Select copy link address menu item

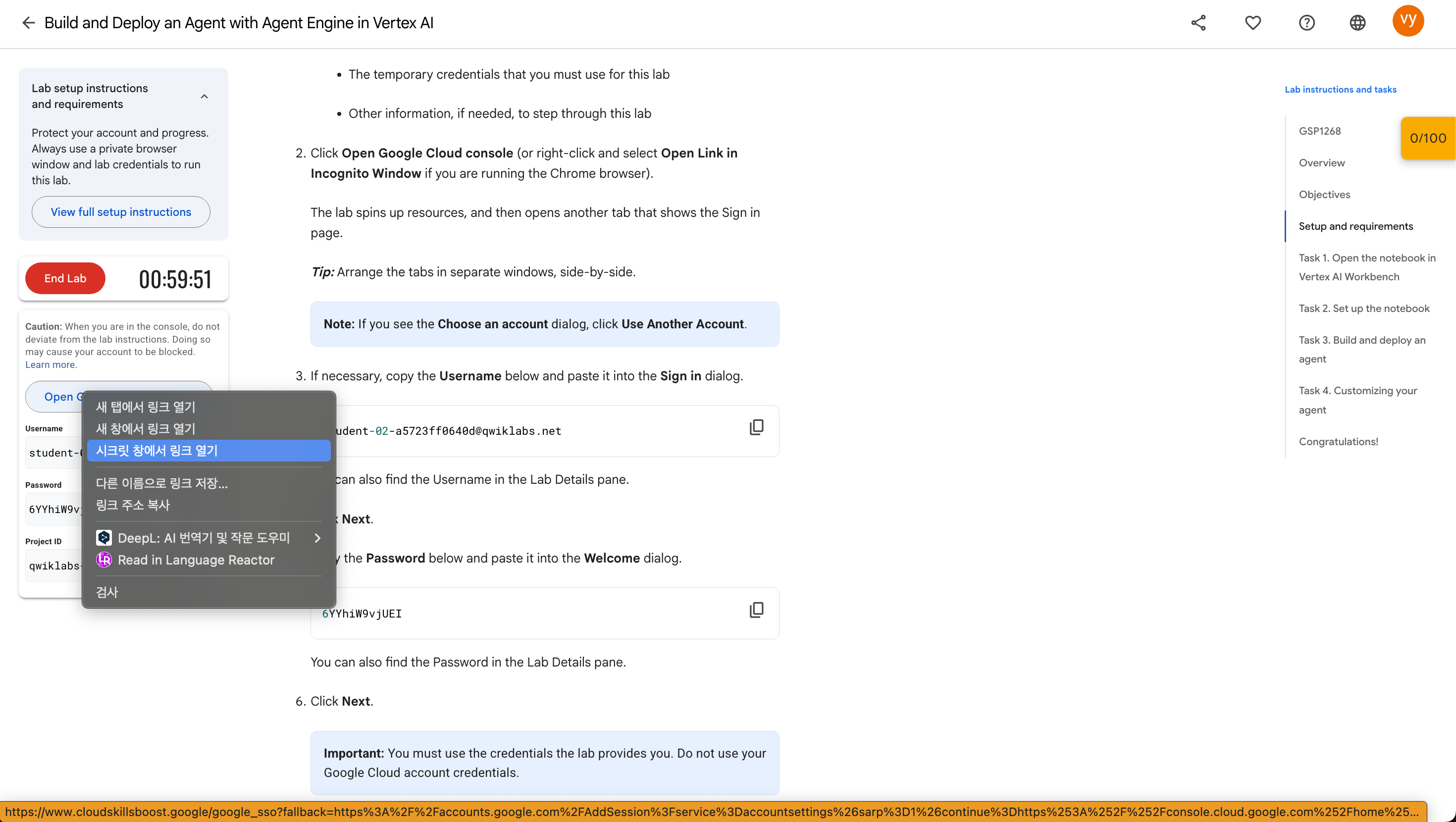point(133,505)
